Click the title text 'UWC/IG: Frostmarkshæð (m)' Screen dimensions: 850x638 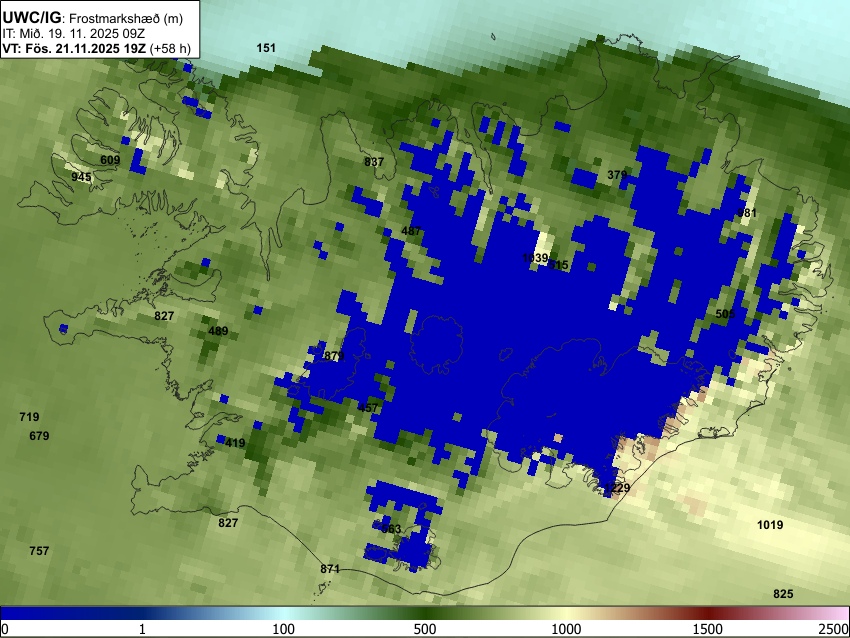(92, 18)
